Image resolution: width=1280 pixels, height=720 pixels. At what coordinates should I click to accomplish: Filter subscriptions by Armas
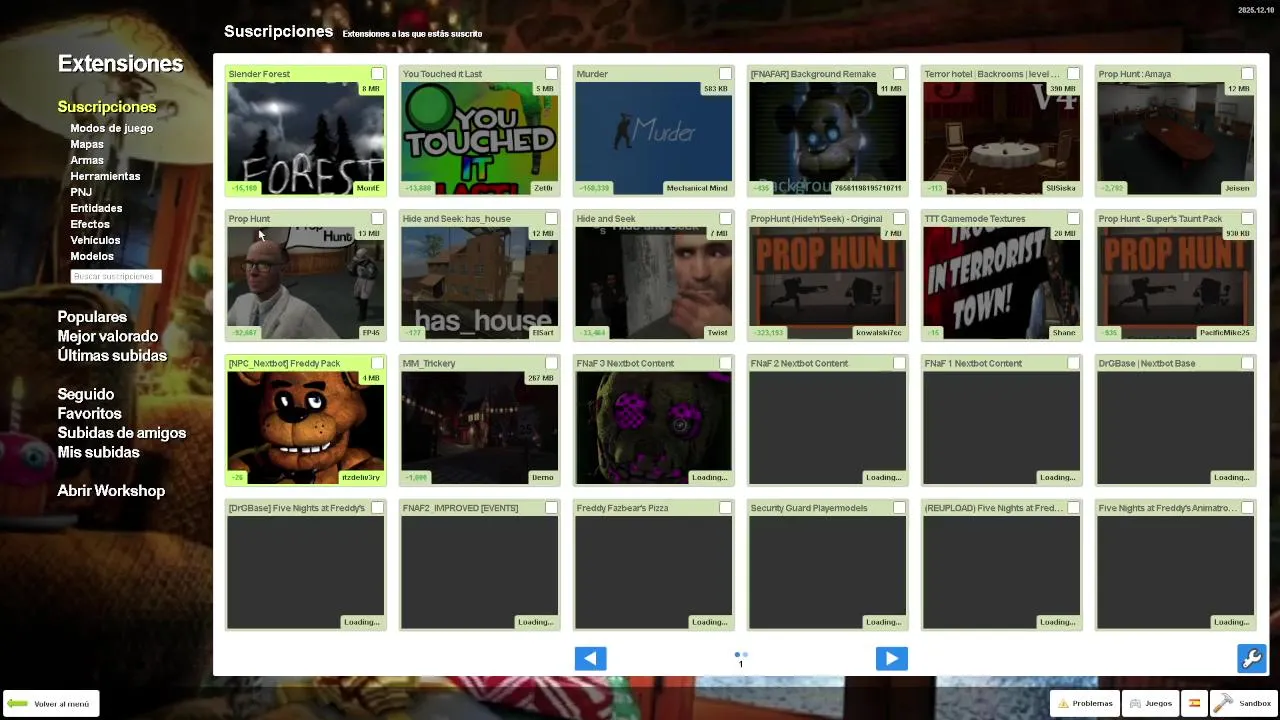click(x=87, y=160)
